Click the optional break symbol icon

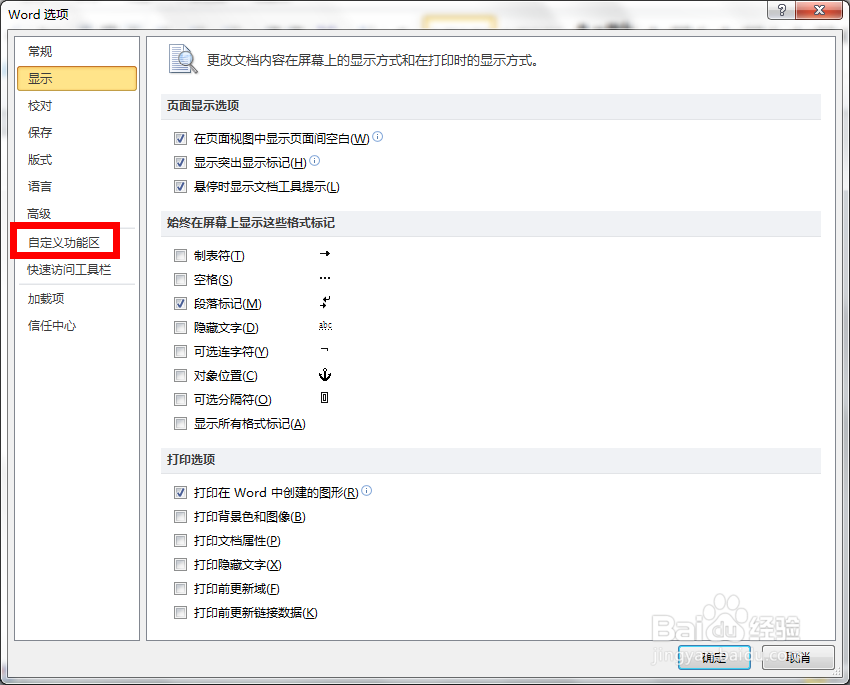pos(324,398)
